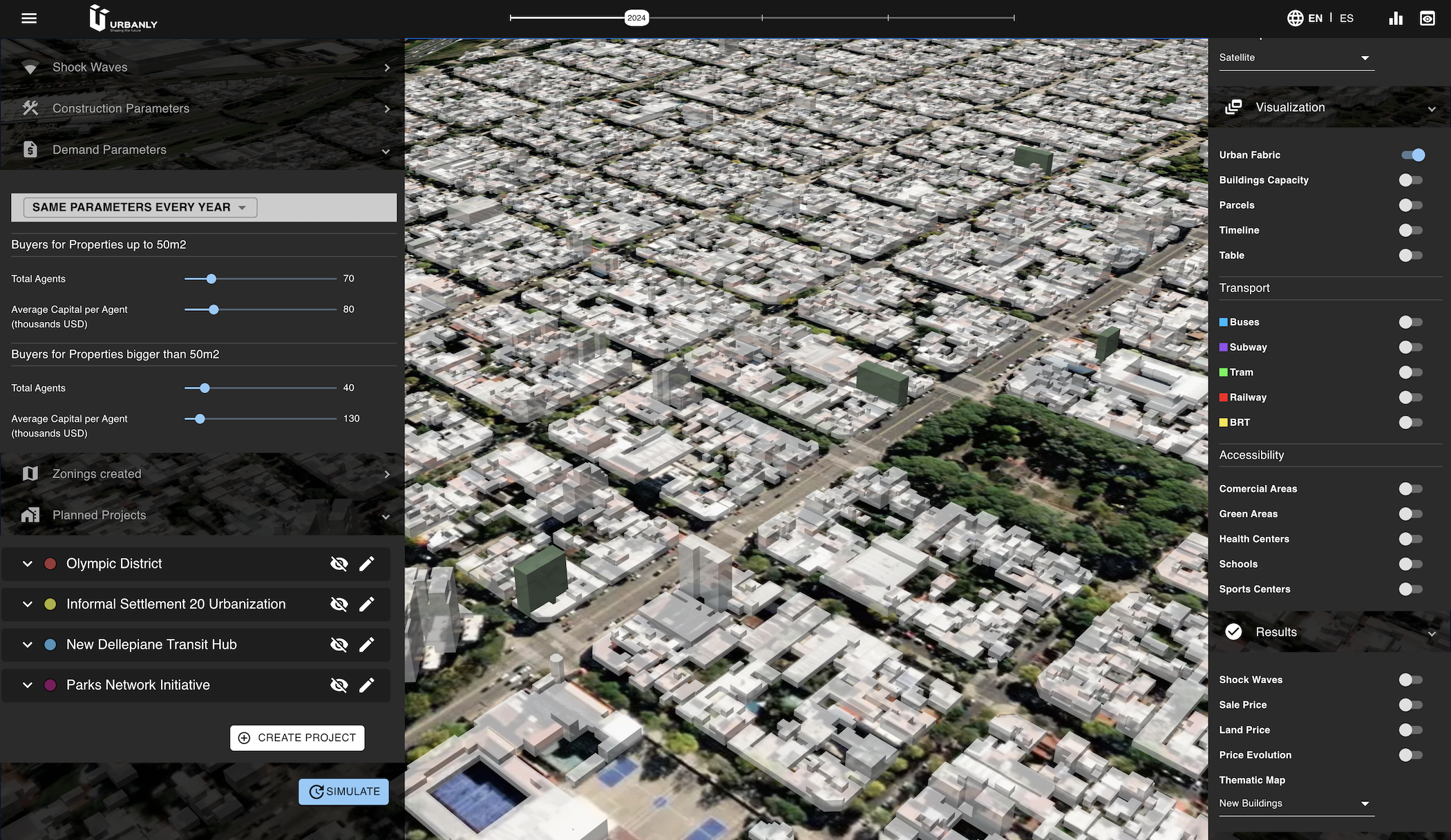The image size is (1451, 840).
Task: Click the screenshot capture icon
Action: tap(1428, 18)
